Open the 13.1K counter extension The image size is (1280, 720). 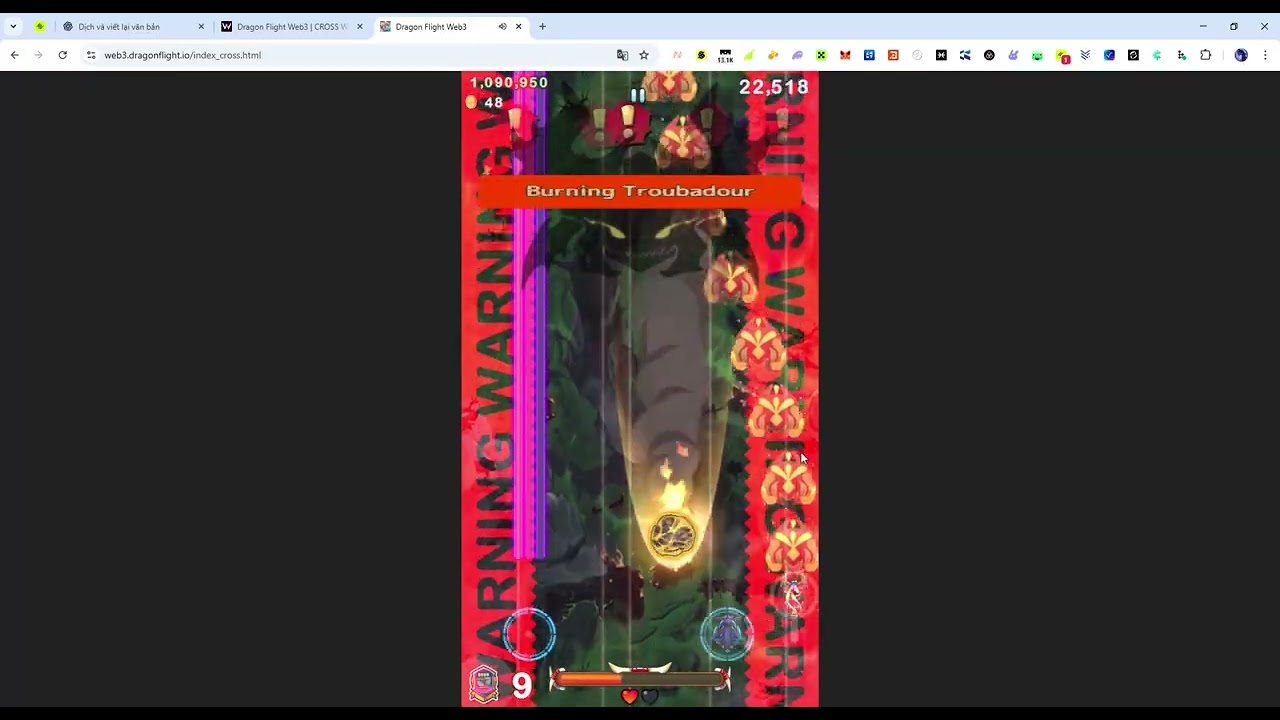click(725, 56)
